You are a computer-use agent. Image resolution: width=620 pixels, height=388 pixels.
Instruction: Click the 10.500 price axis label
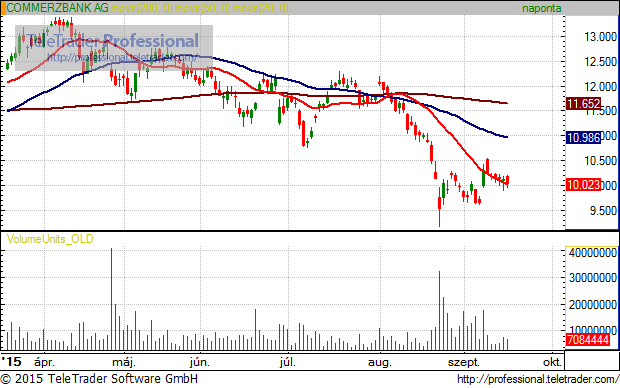(x=600, y=161)
